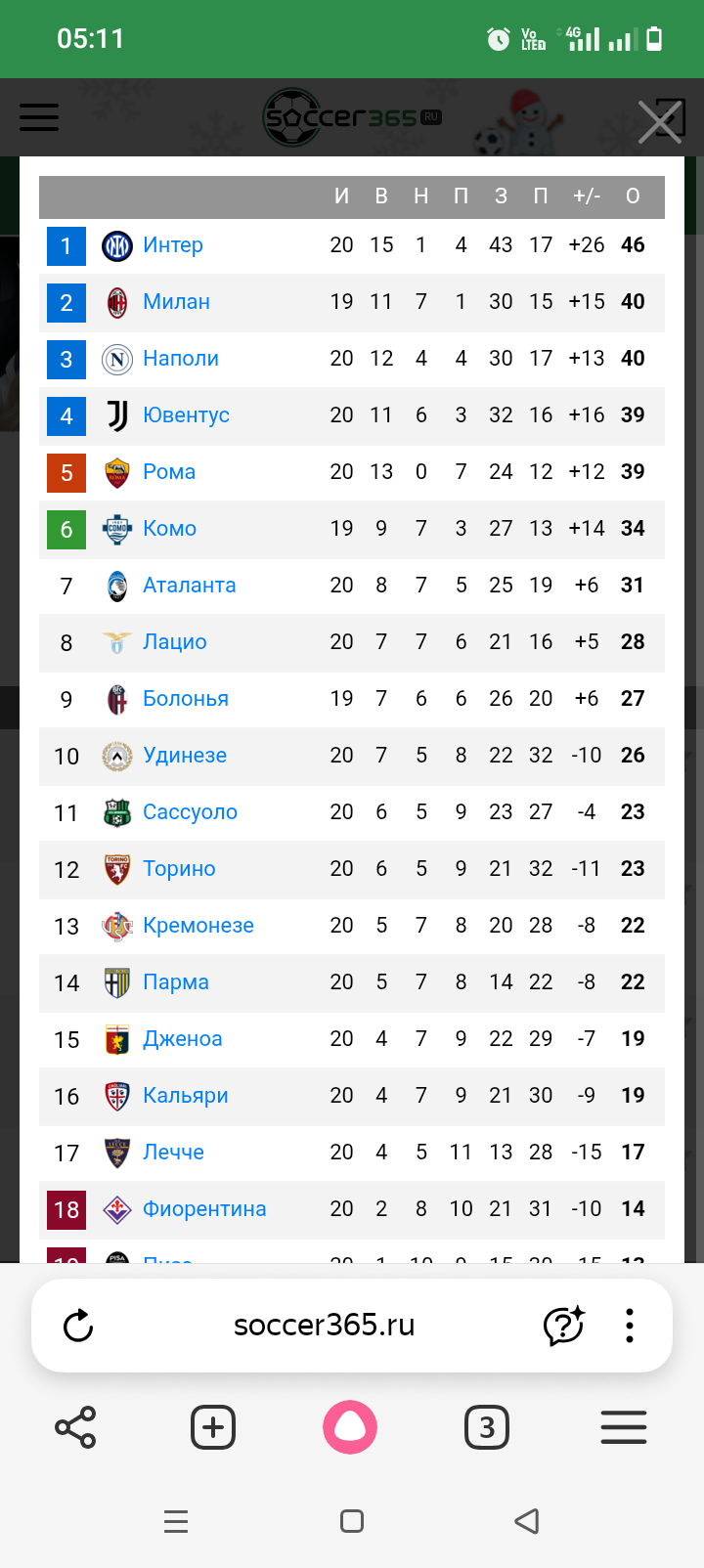Image resolution: width=704 pixels, height=1568 pixels.
Task: Open the Фиорентина team link
Action: (204, 1209)
